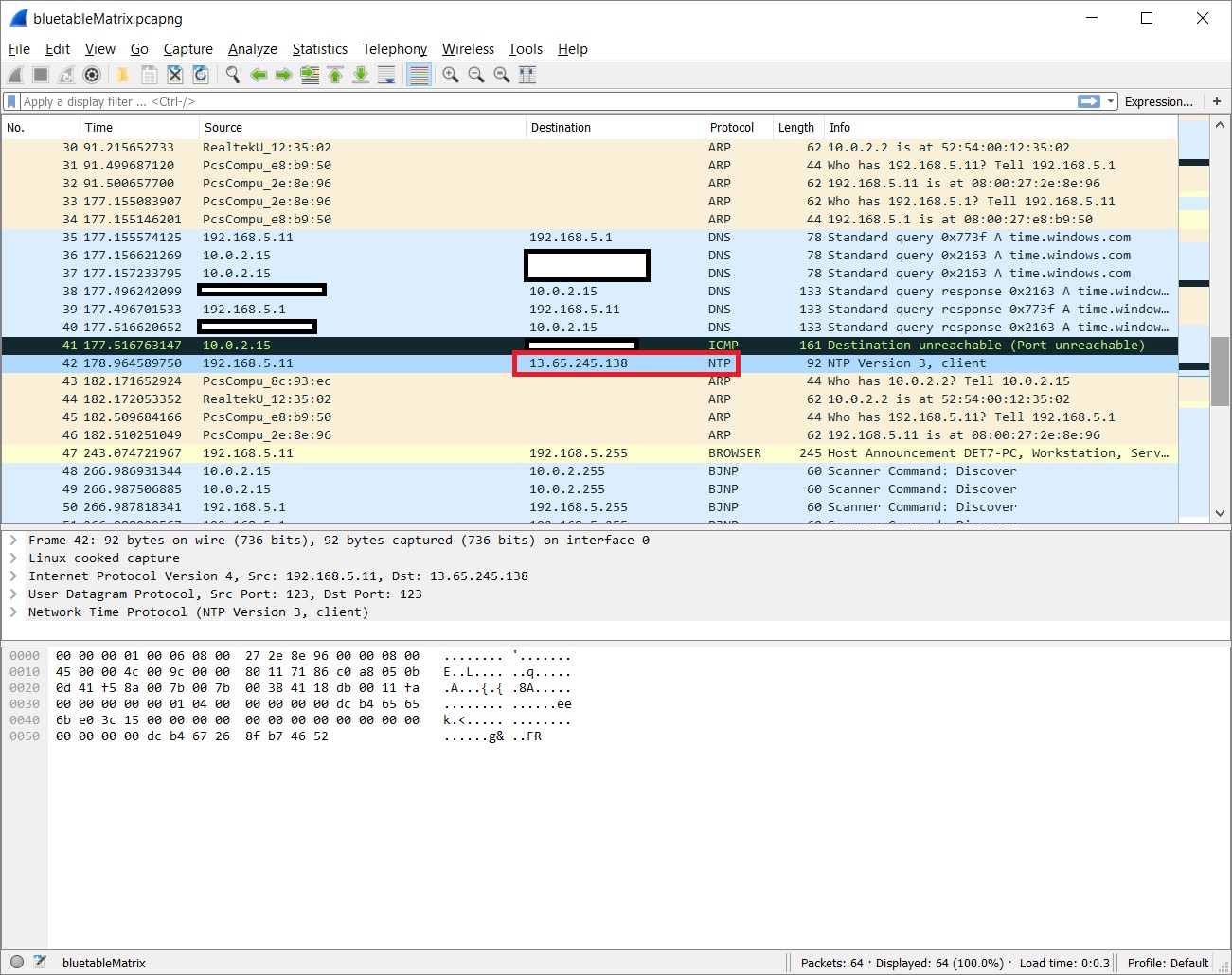Click the open capture file folder icon
The width and height of the screenshot is (1232, 975).
pyautogui.click(x=123, y=75)
